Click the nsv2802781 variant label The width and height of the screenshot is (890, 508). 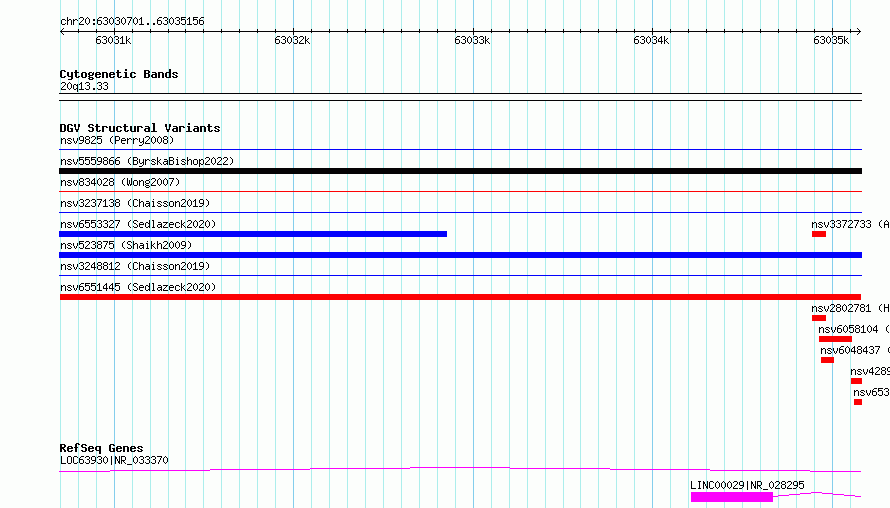(850, 308)
